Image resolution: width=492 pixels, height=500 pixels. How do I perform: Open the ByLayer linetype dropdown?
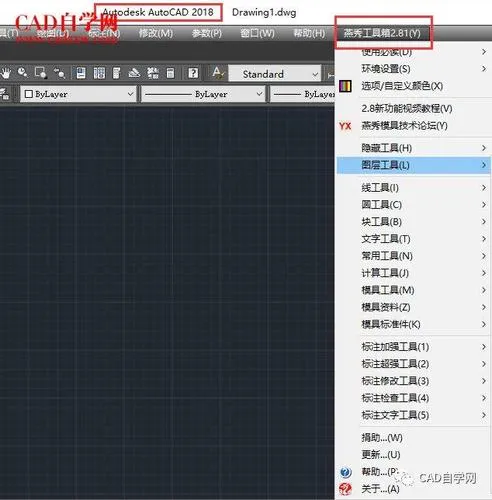click(x=203, y=94)
